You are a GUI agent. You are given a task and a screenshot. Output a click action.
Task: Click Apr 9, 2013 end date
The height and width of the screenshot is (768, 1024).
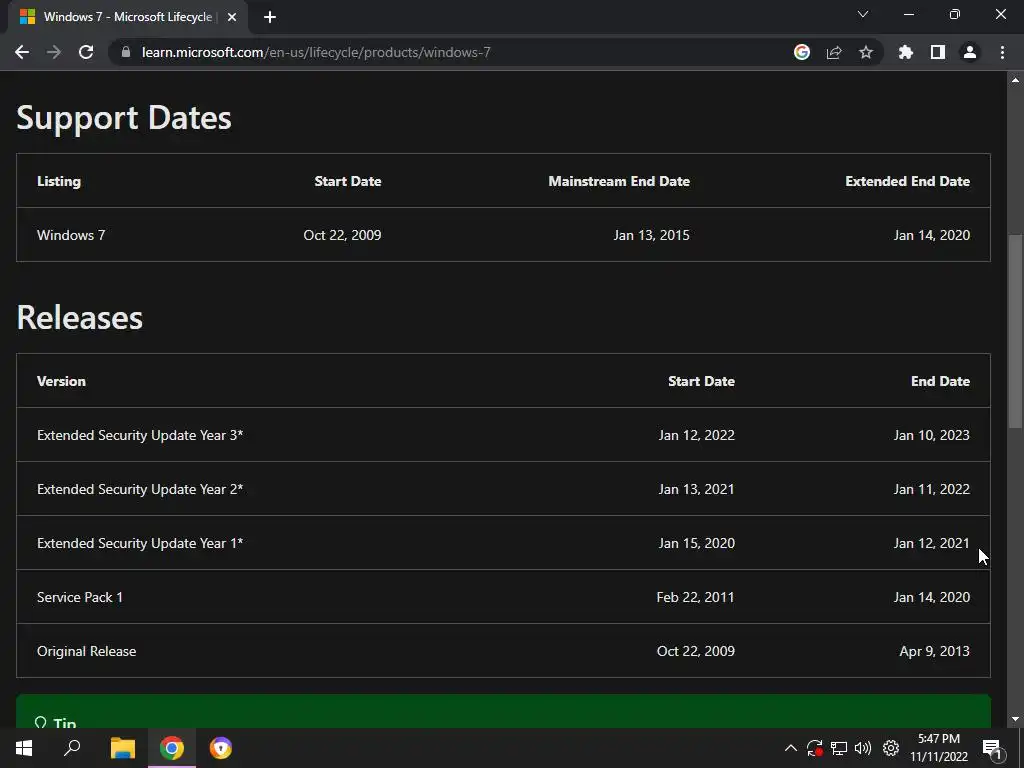(x=935, y=652)
